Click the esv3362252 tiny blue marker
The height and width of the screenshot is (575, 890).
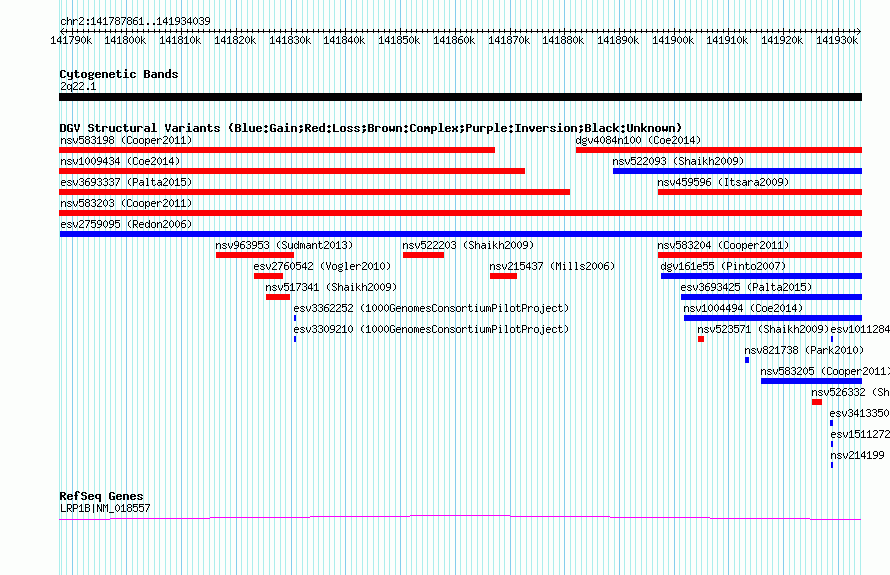[295, 318]
